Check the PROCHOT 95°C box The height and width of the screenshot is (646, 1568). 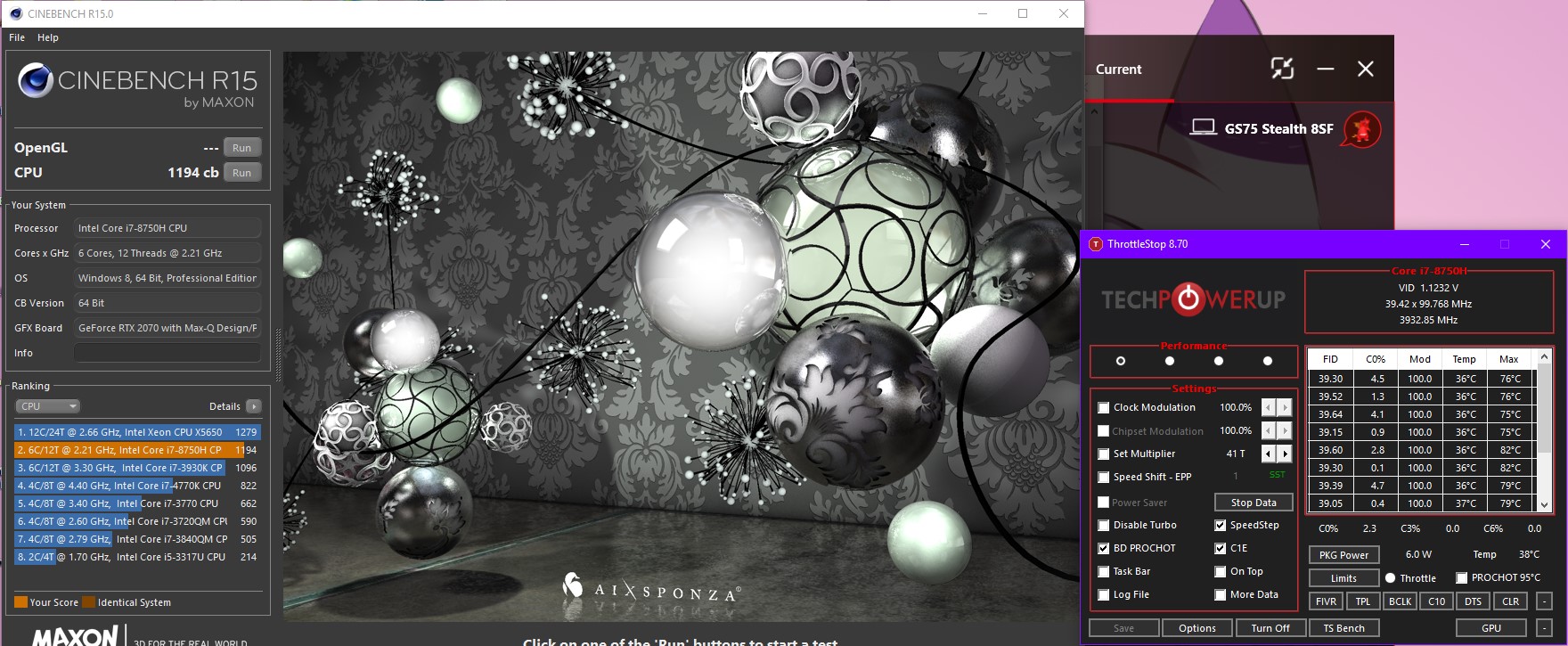1462,577
